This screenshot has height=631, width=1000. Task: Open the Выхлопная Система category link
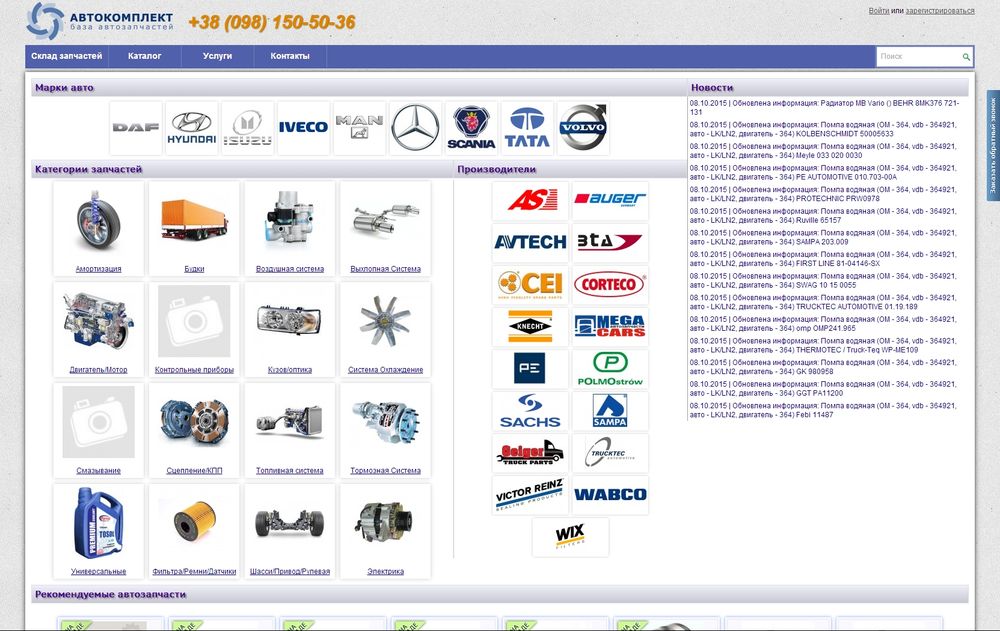[x=385, y=269]
